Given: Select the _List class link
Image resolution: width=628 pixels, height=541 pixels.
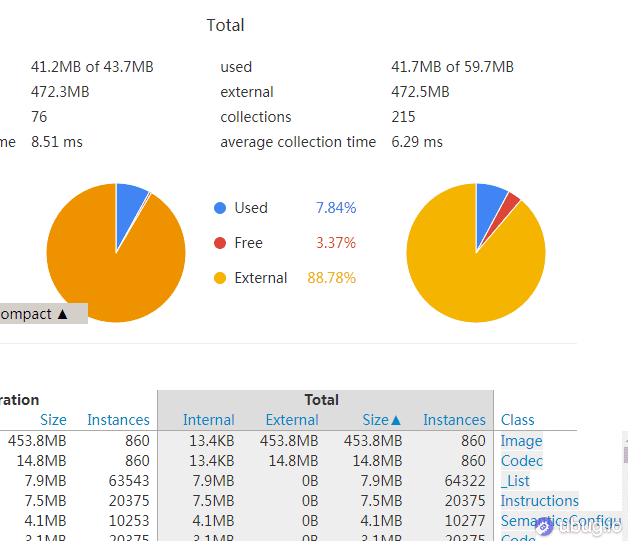Looking at the screenshot, I should point(515,481).
